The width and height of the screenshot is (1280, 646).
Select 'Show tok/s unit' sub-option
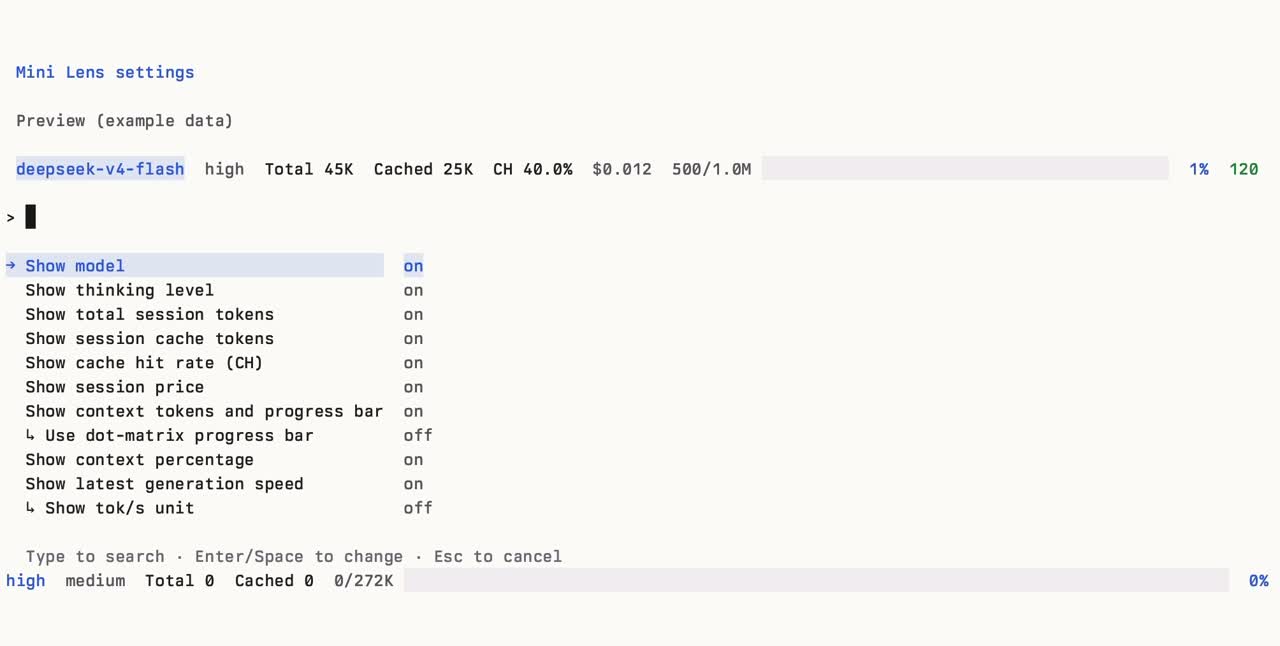pyautogui.click(x=110, y=508)
